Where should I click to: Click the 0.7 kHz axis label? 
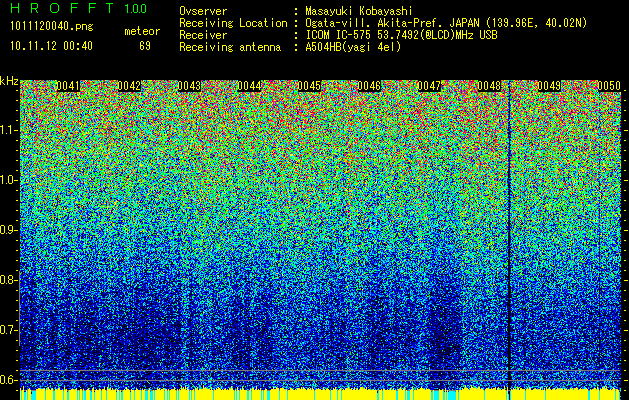pos(9,330)
